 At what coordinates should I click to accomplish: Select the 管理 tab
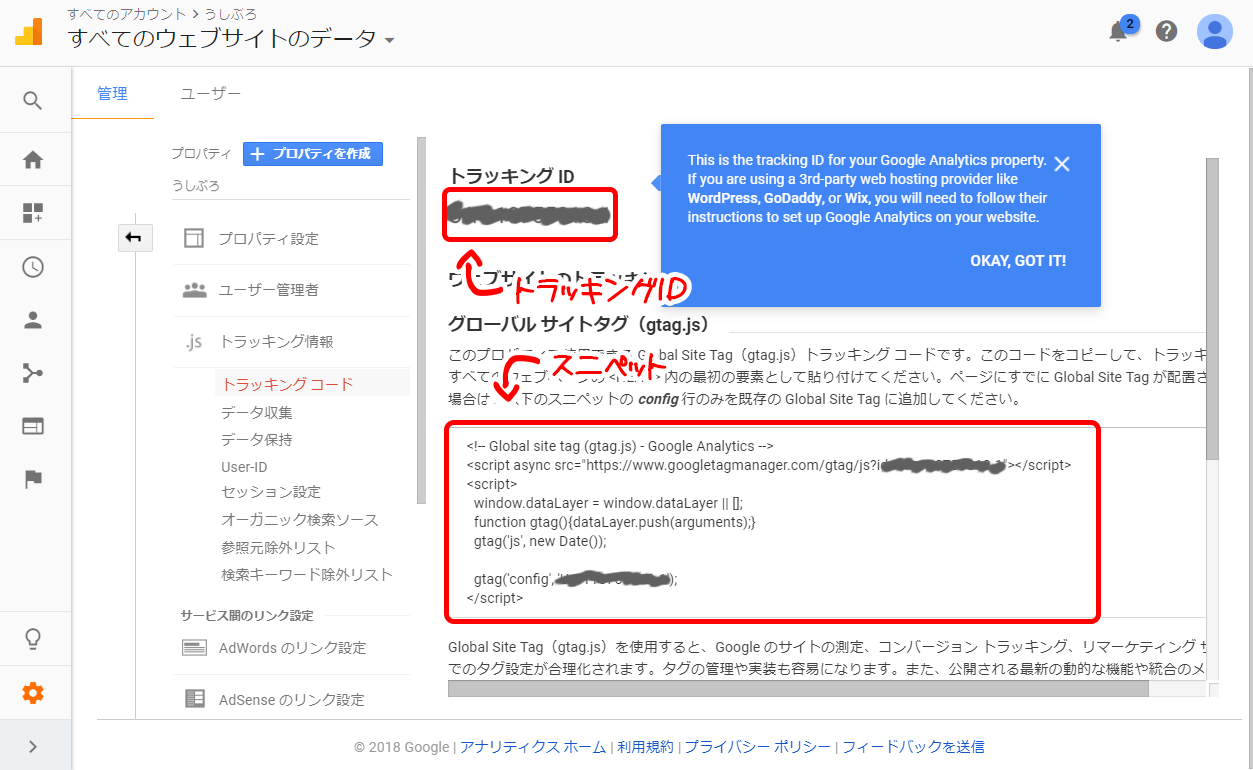point(113,93)
